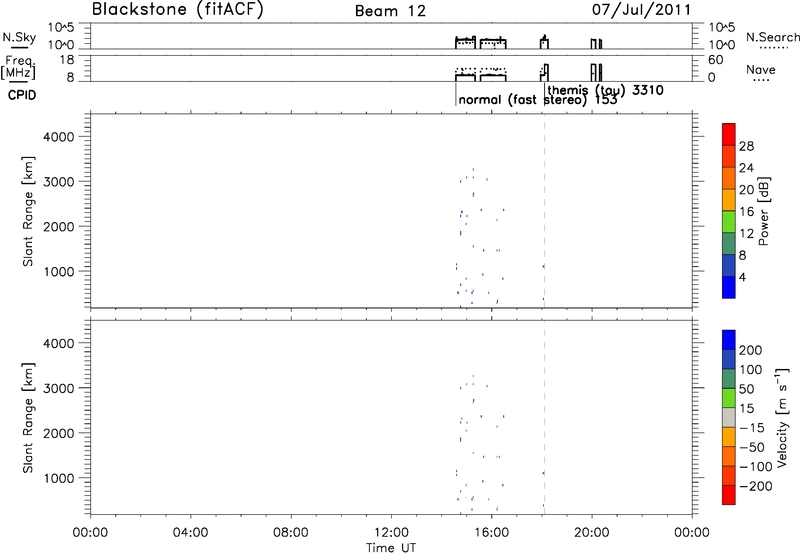This screenshot has height=554, width=800.
Task: Click the '12:00' time tick label
Action: 391,533
